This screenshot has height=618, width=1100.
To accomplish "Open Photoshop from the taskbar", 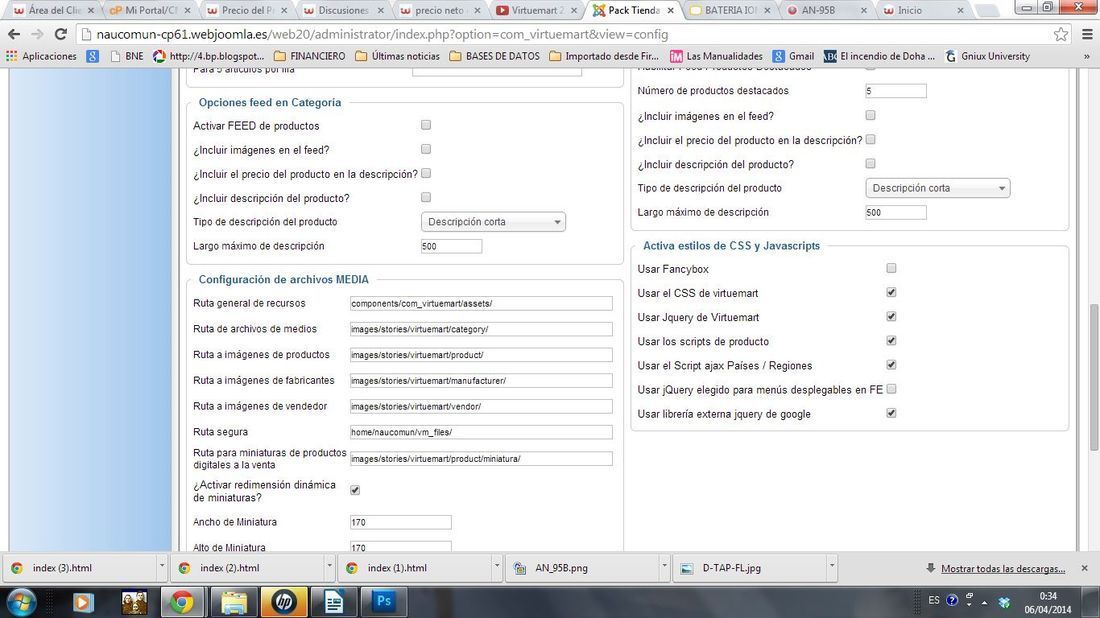I will (383, 602).
